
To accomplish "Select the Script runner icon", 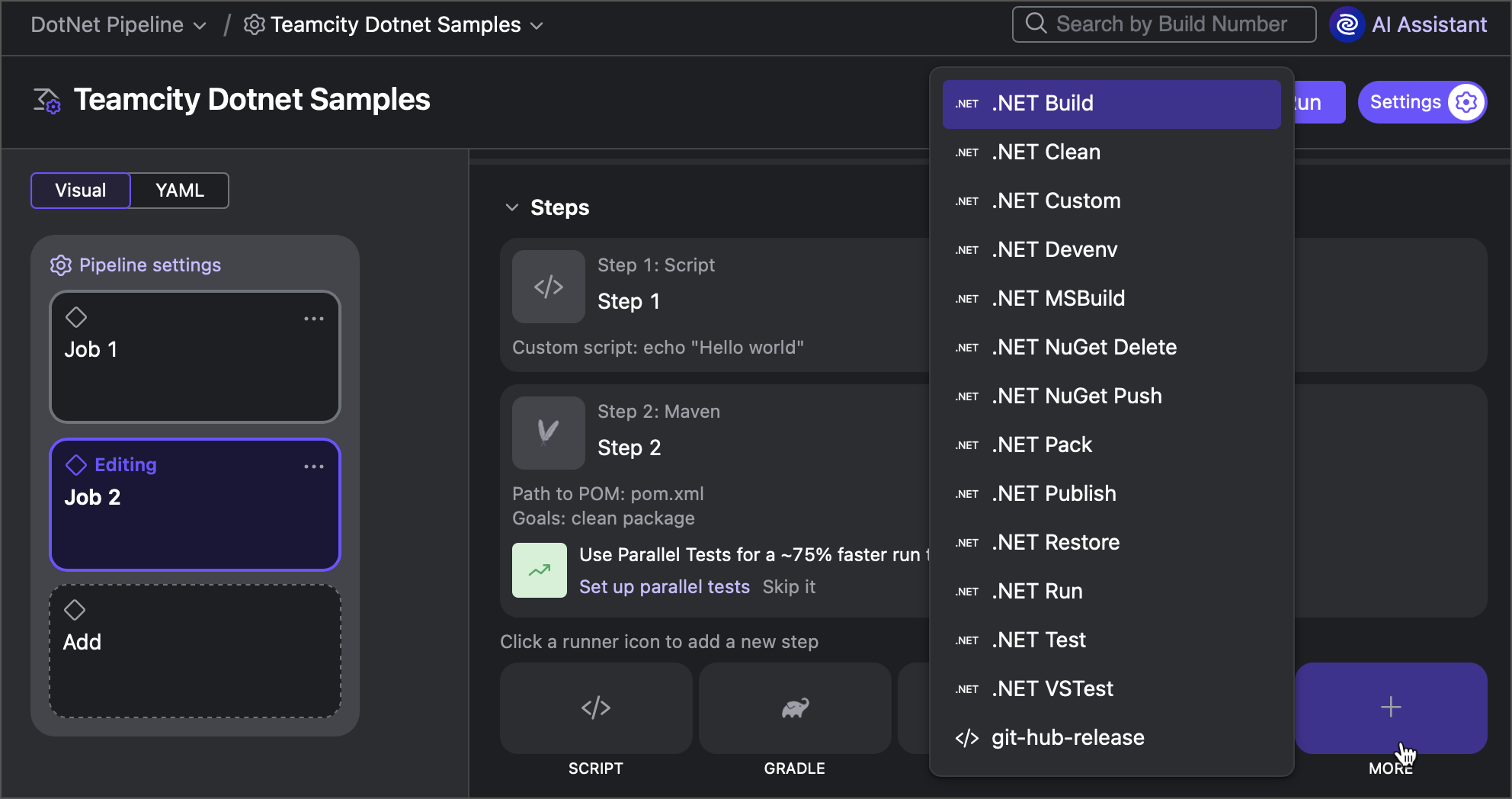I will [595, 708].
